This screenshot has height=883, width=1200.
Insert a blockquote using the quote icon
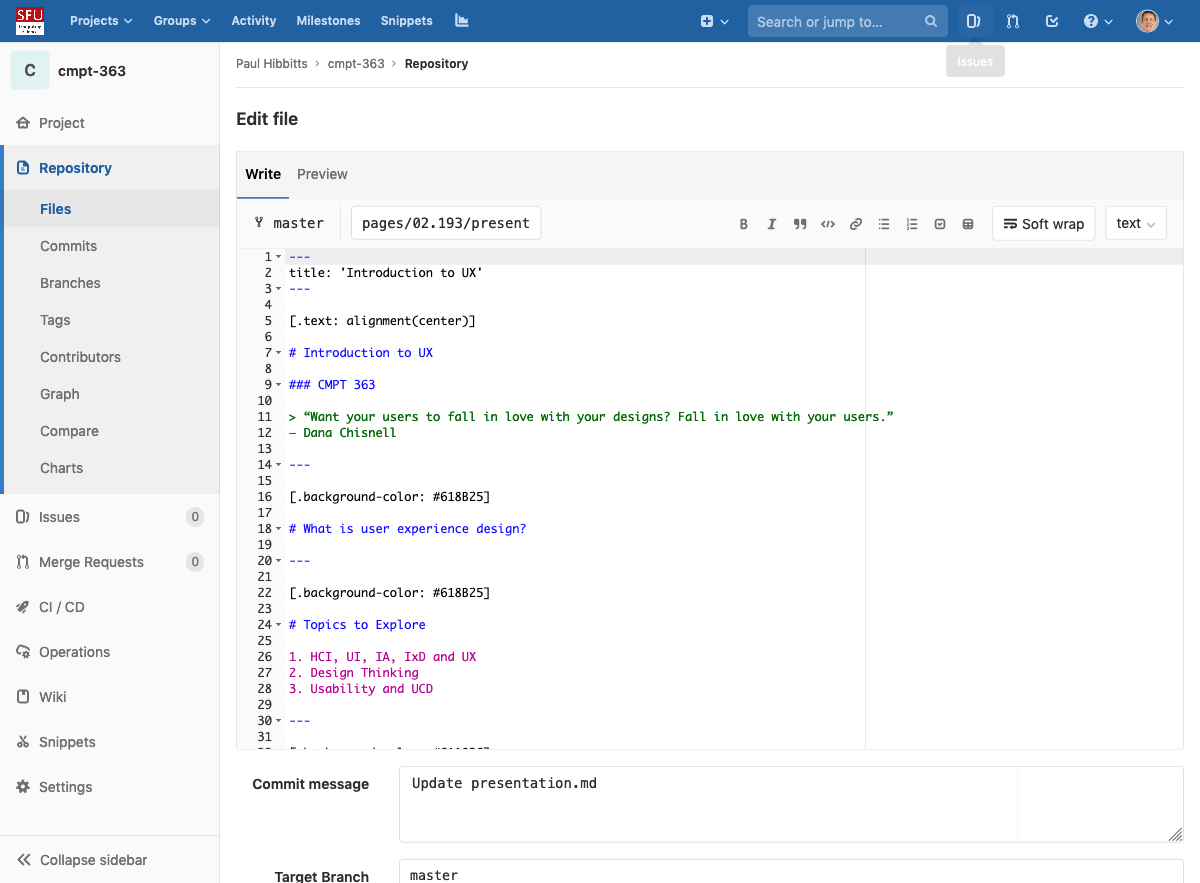click(800, 224)
